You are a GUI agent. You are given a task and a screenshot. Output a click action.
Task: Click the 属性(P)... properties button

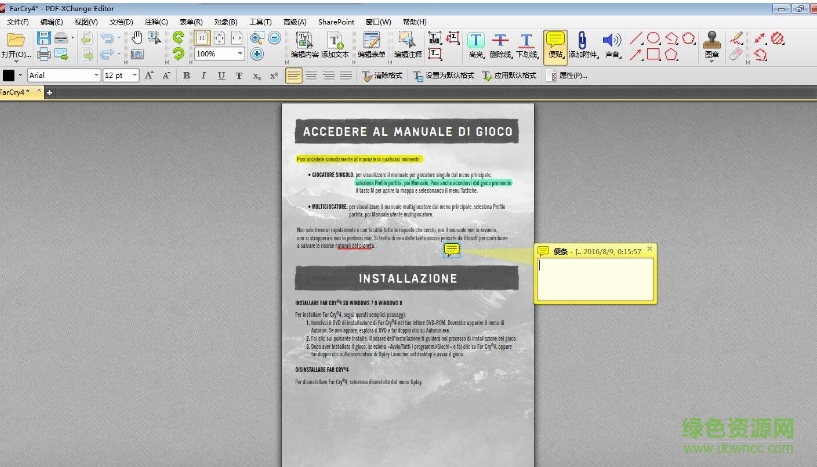point(565,76)
